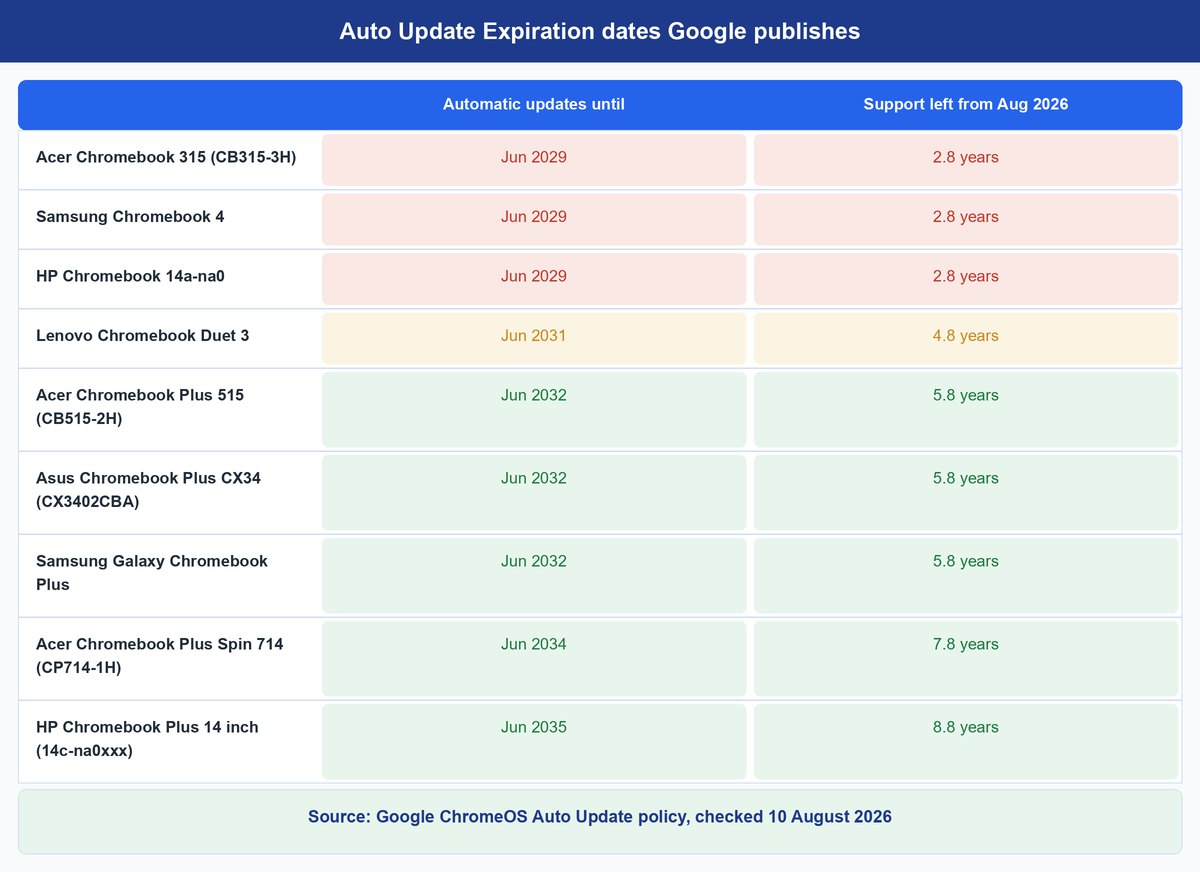This screenshot has width=1200, height=872.
Task: Select the Acer Chromebook Plus 515 (CB515-2H) label
Action: click(140, 406)
